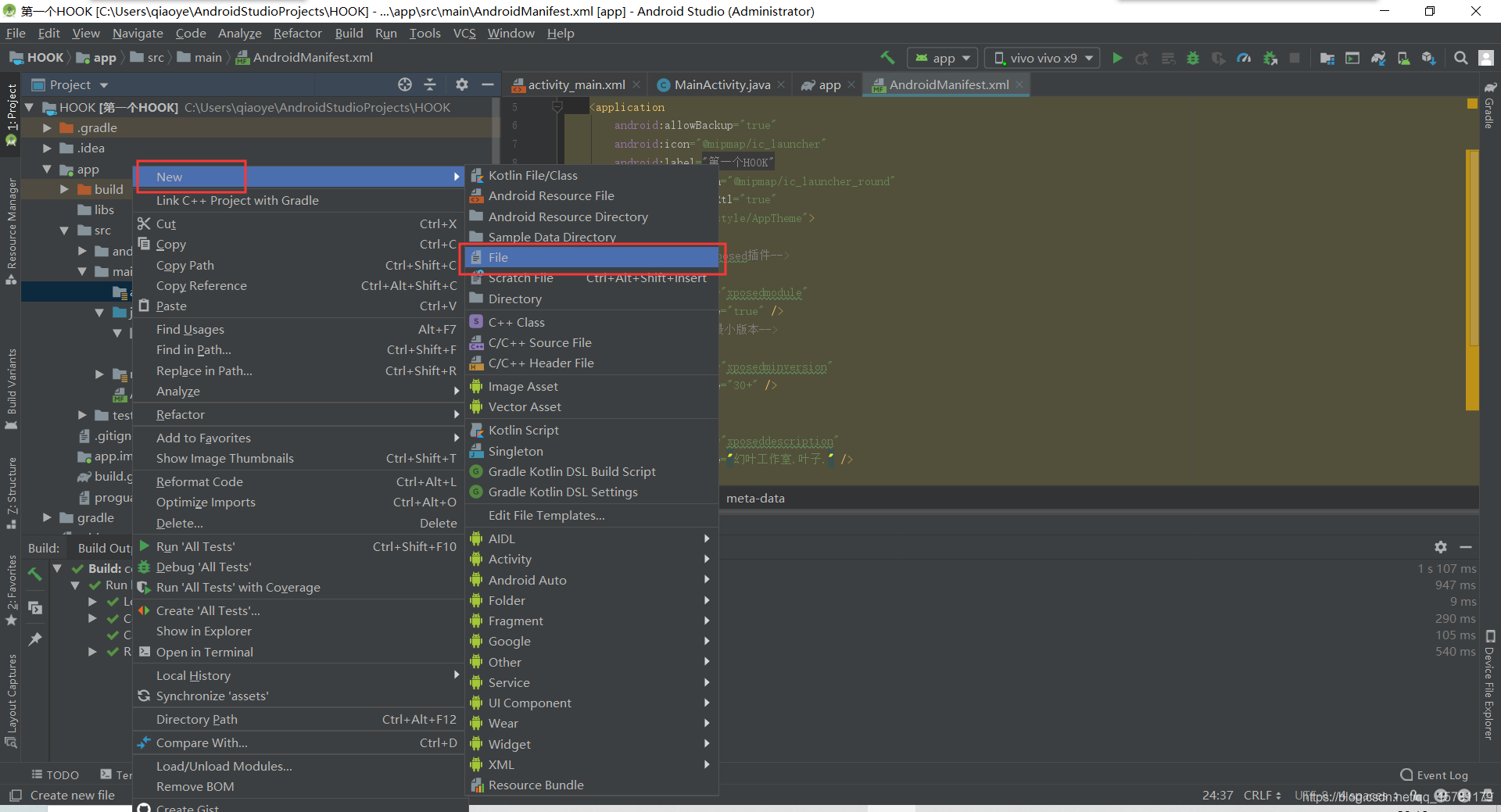Expand the .idea folder in tree
This screenshot has height=812, width=1501.
point(47,148)
